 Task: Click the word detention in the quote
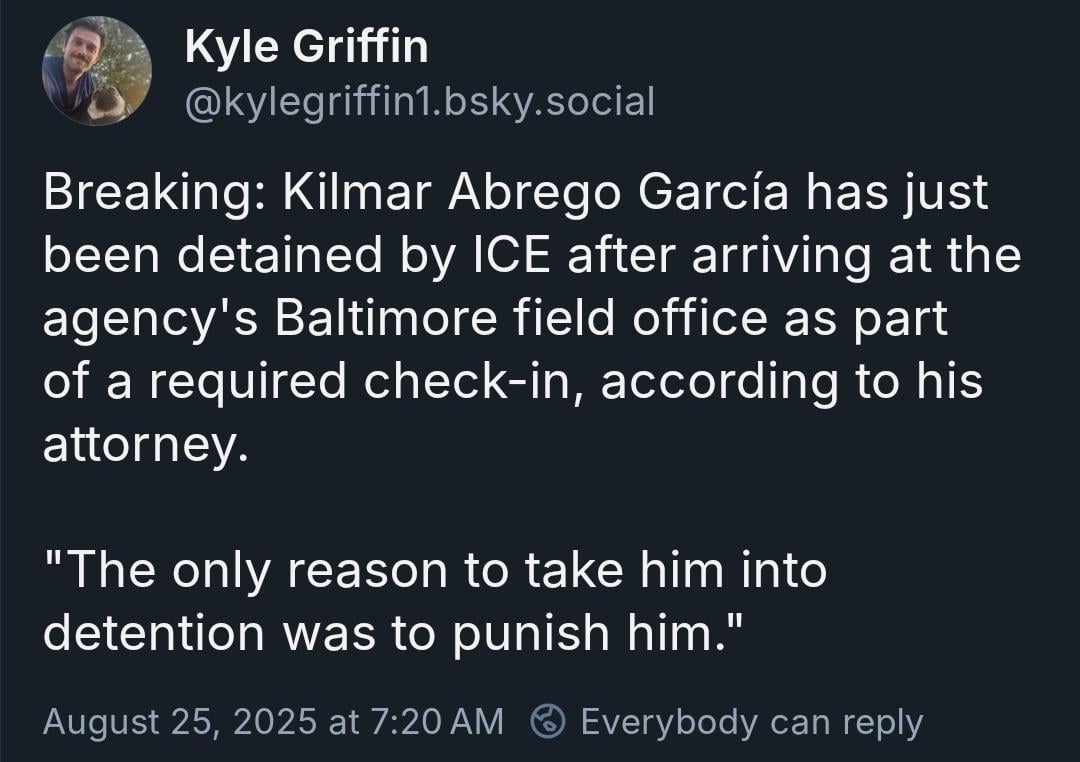(154, 632)
